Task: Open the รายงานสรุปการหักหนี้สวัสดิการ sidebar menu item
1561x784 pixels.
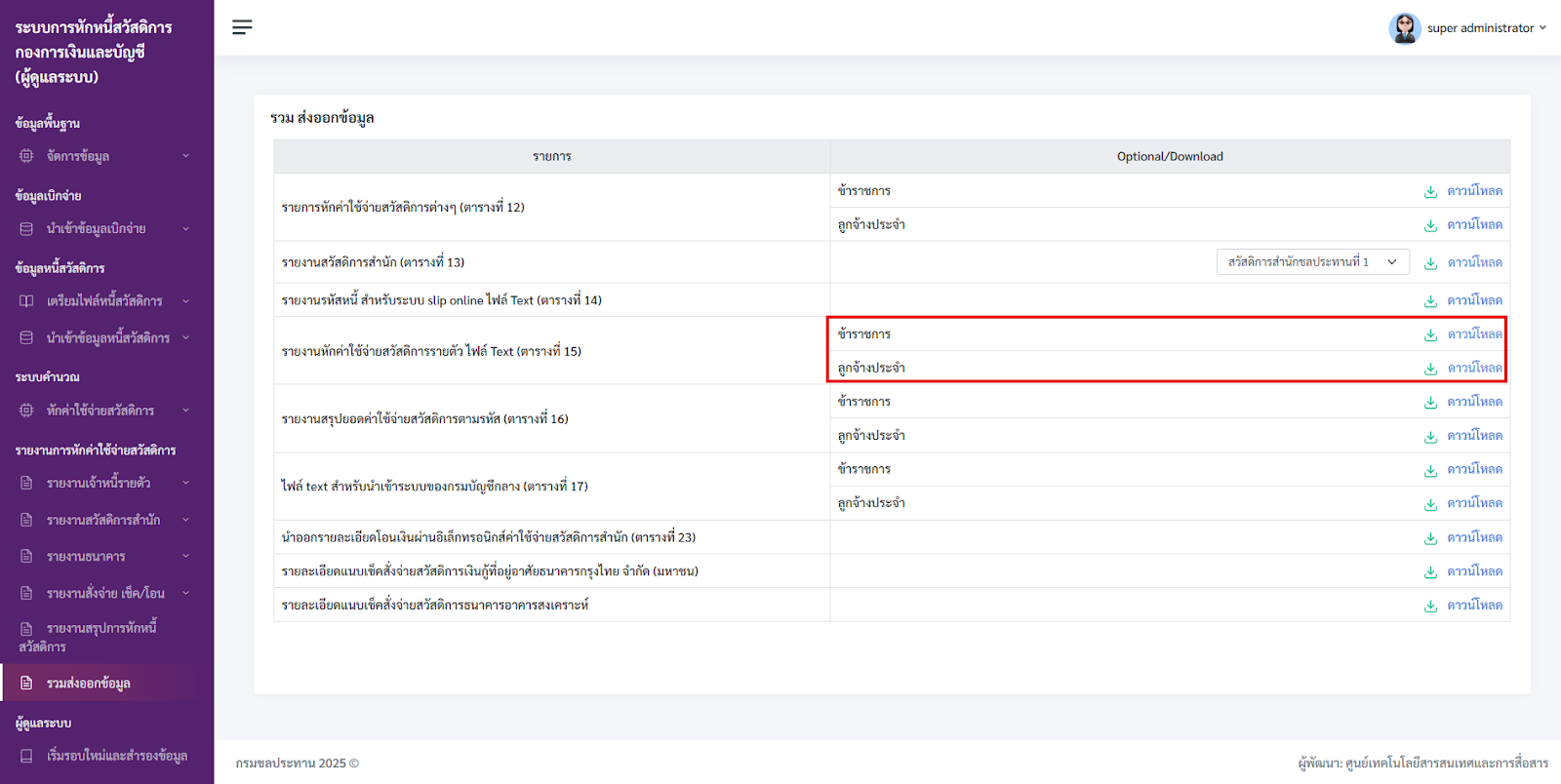Action: point(106,637)
